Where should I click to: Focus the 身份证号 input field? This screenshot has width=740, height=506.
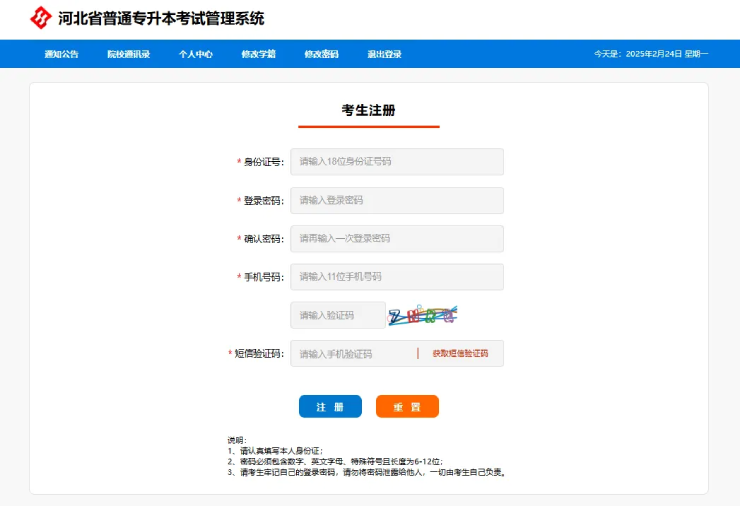click(x=396, y=162)
